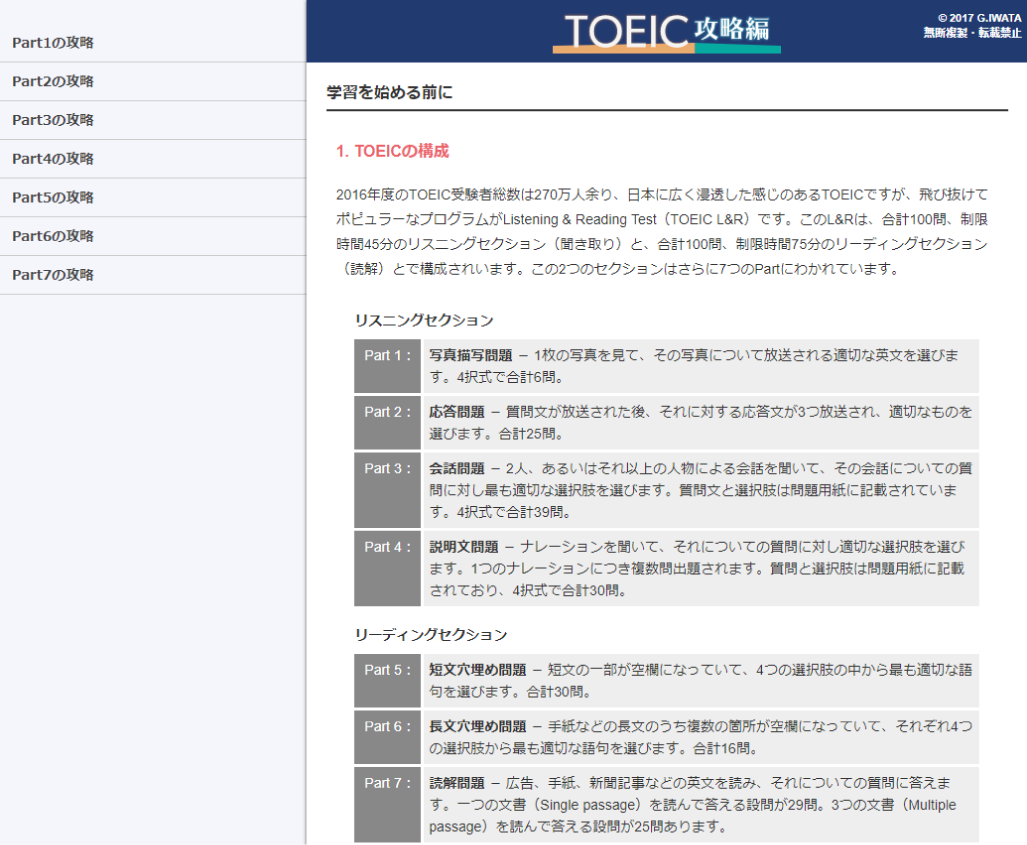Select the red 1. TOEICの構成 heading
The image size is (1027, 845).
[392, 152]
